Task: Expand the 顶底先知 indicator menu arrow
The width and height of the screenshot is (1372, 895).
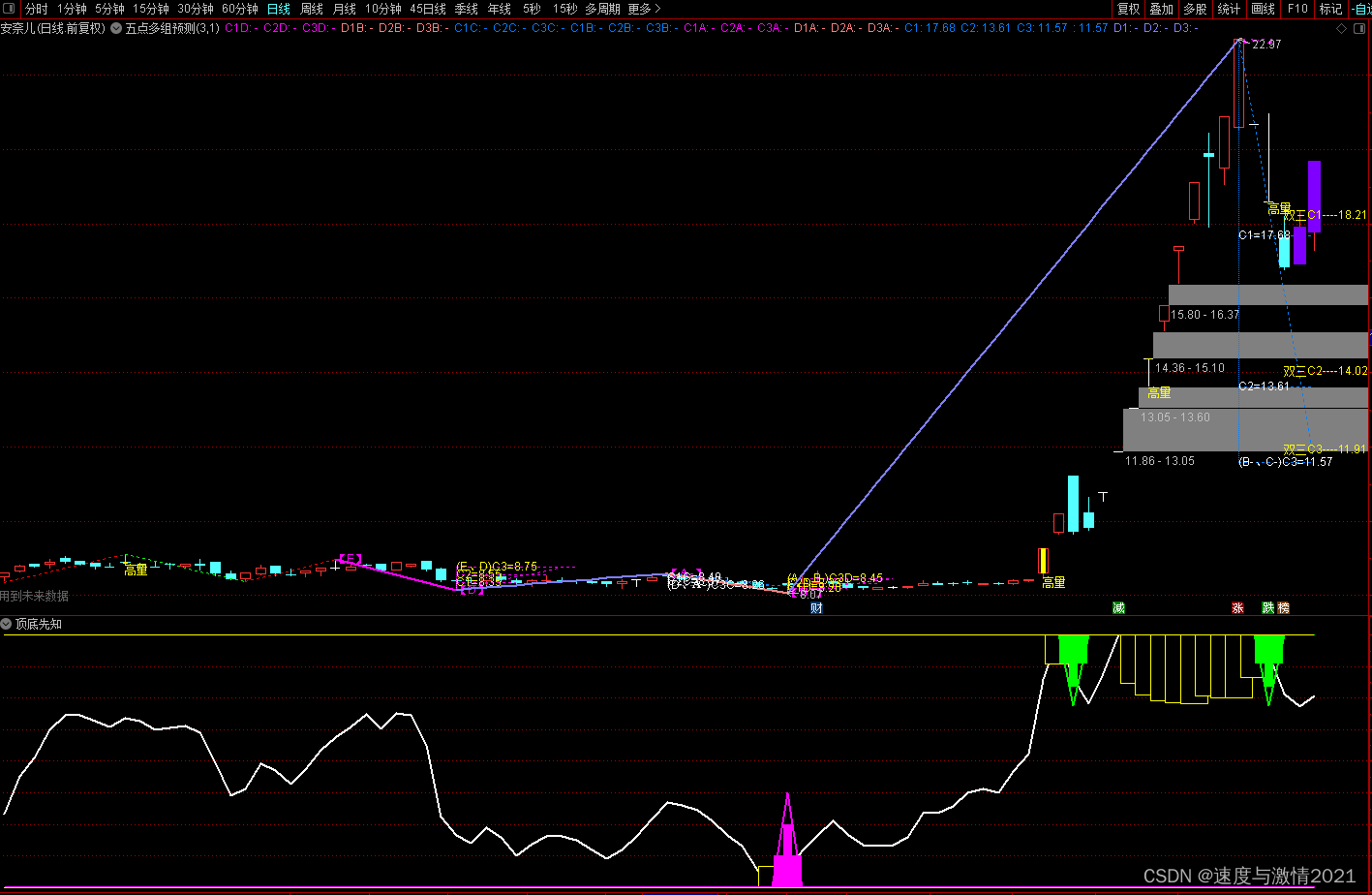Action: coord(6,624)
